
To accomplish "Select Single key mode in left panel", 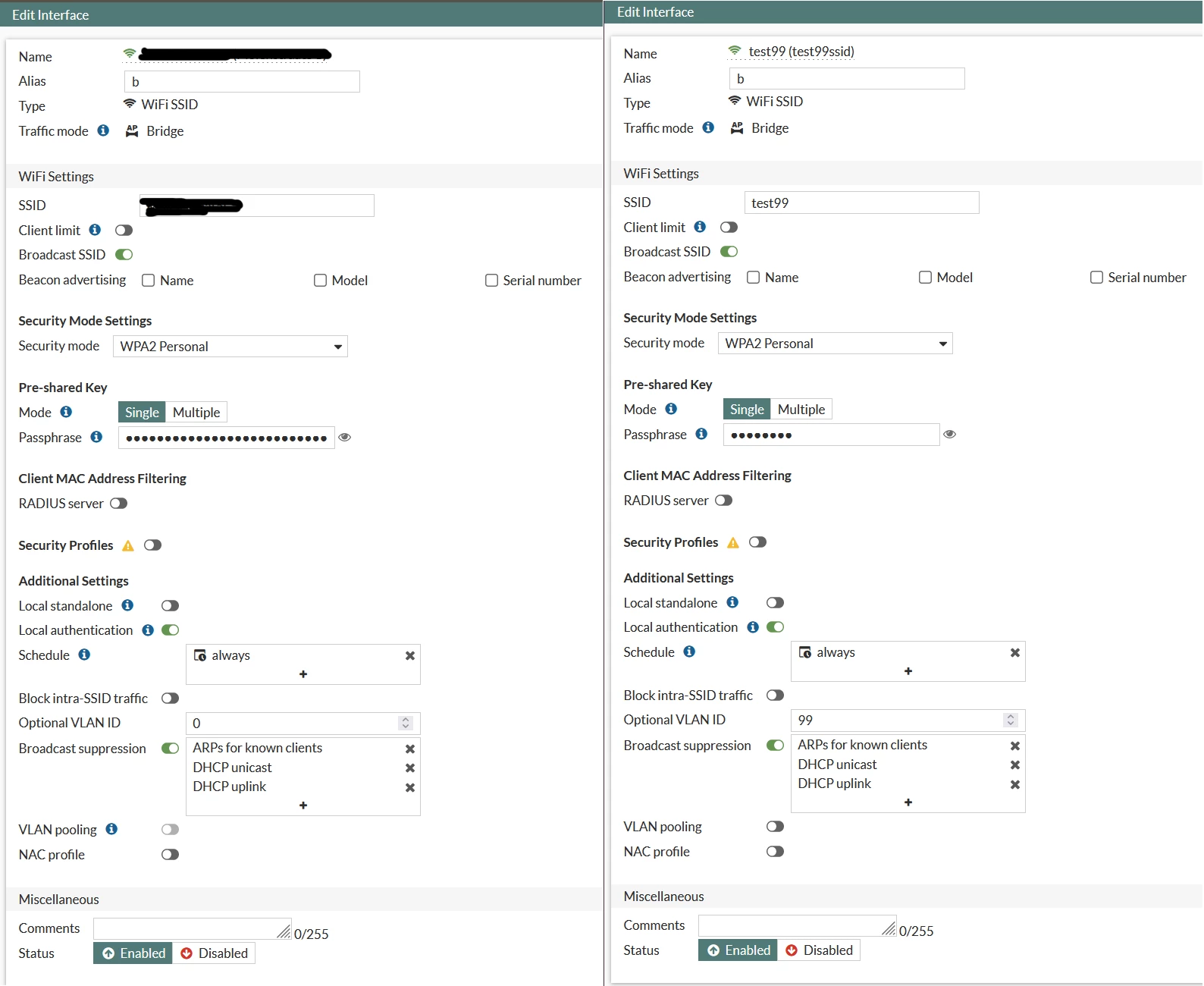I will tap(142, 412).
